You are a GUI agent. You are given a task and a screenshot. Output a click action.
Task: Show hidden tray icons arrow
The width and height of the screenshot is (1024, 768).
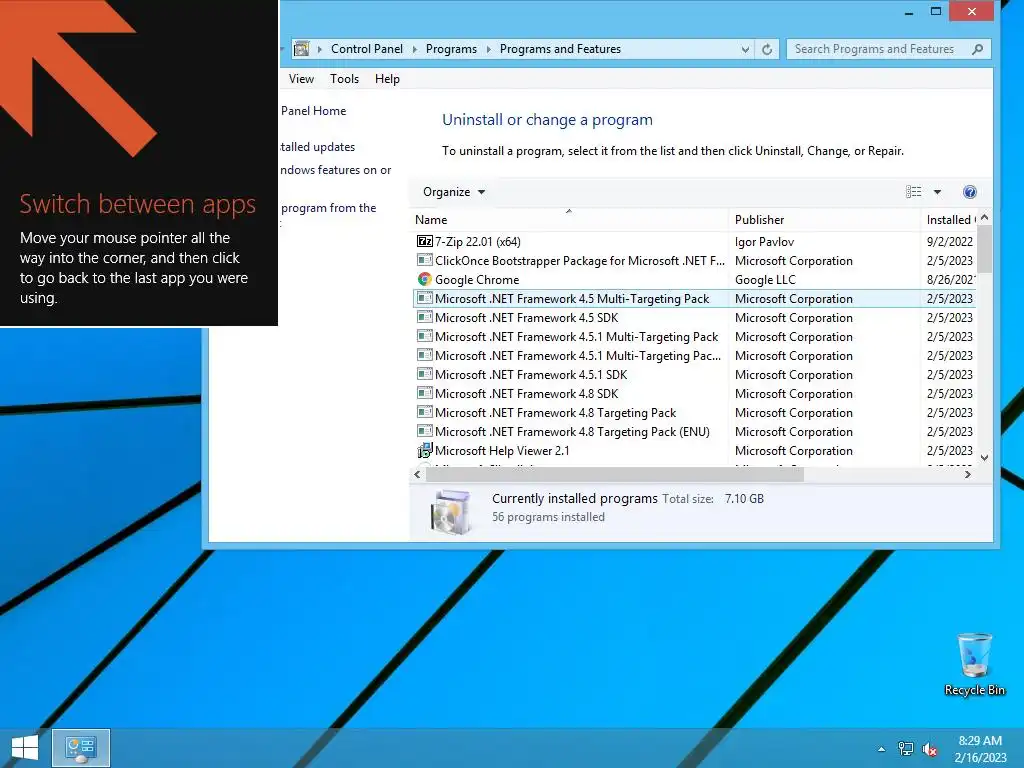click(x=882, y=749)
